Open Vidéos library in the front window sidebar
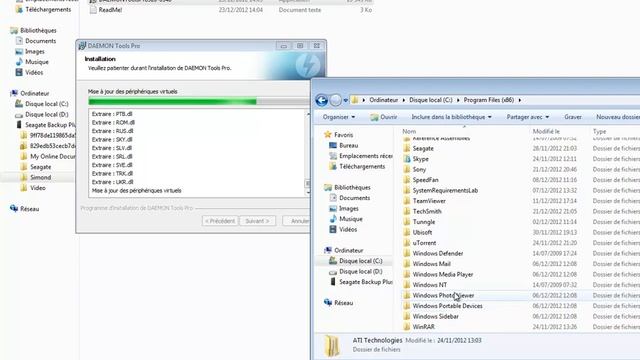This screenshot has height=360, width=640. [348, 230]
